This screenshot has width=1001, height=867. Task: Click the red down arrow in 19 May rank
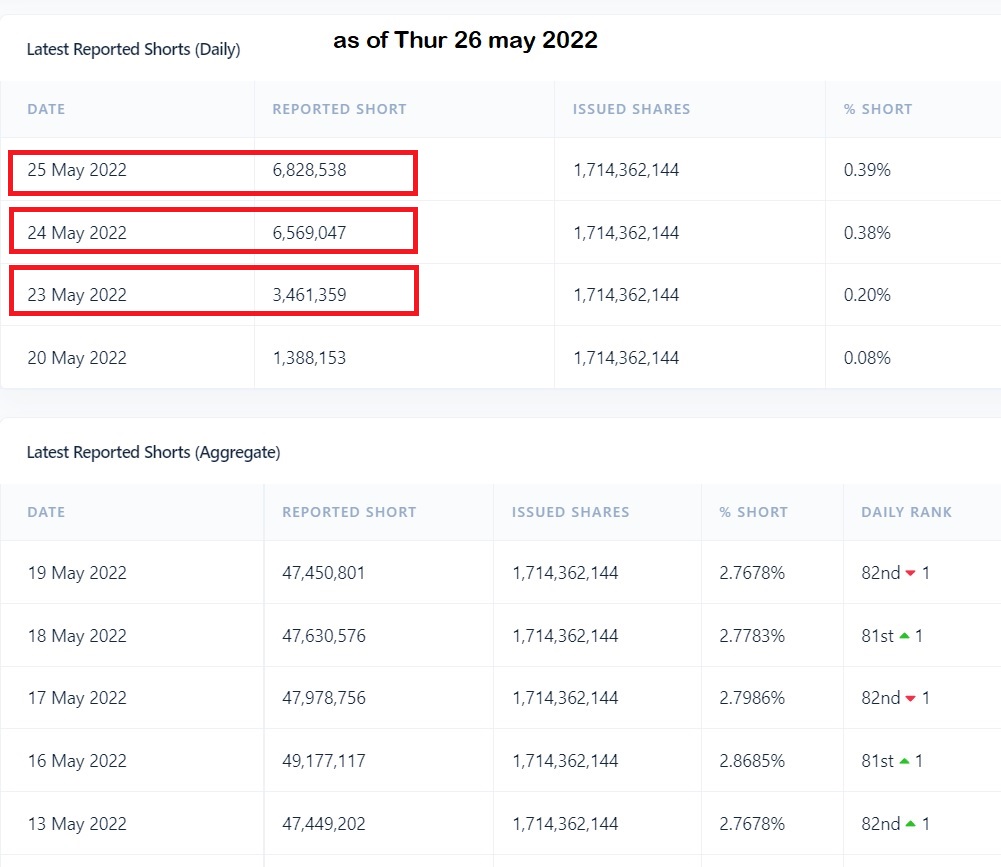(910, 573)
